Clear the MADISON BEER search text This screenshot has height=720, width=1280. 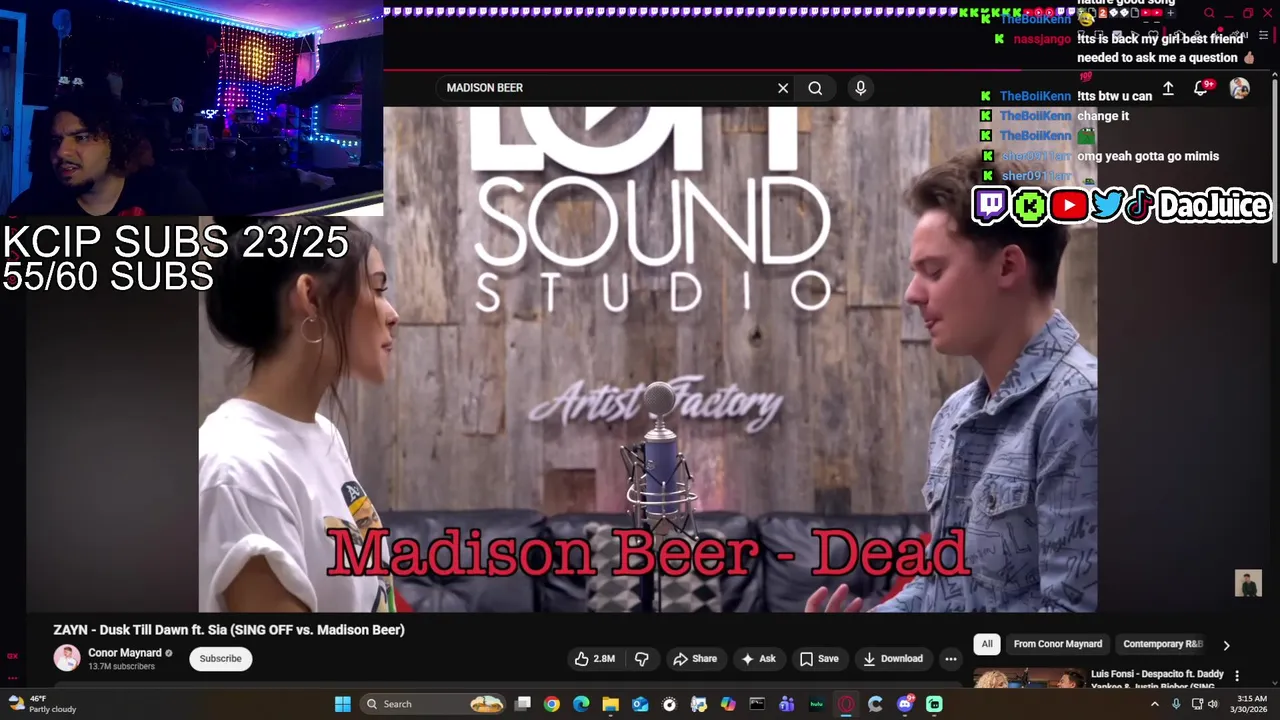point(783,88)
